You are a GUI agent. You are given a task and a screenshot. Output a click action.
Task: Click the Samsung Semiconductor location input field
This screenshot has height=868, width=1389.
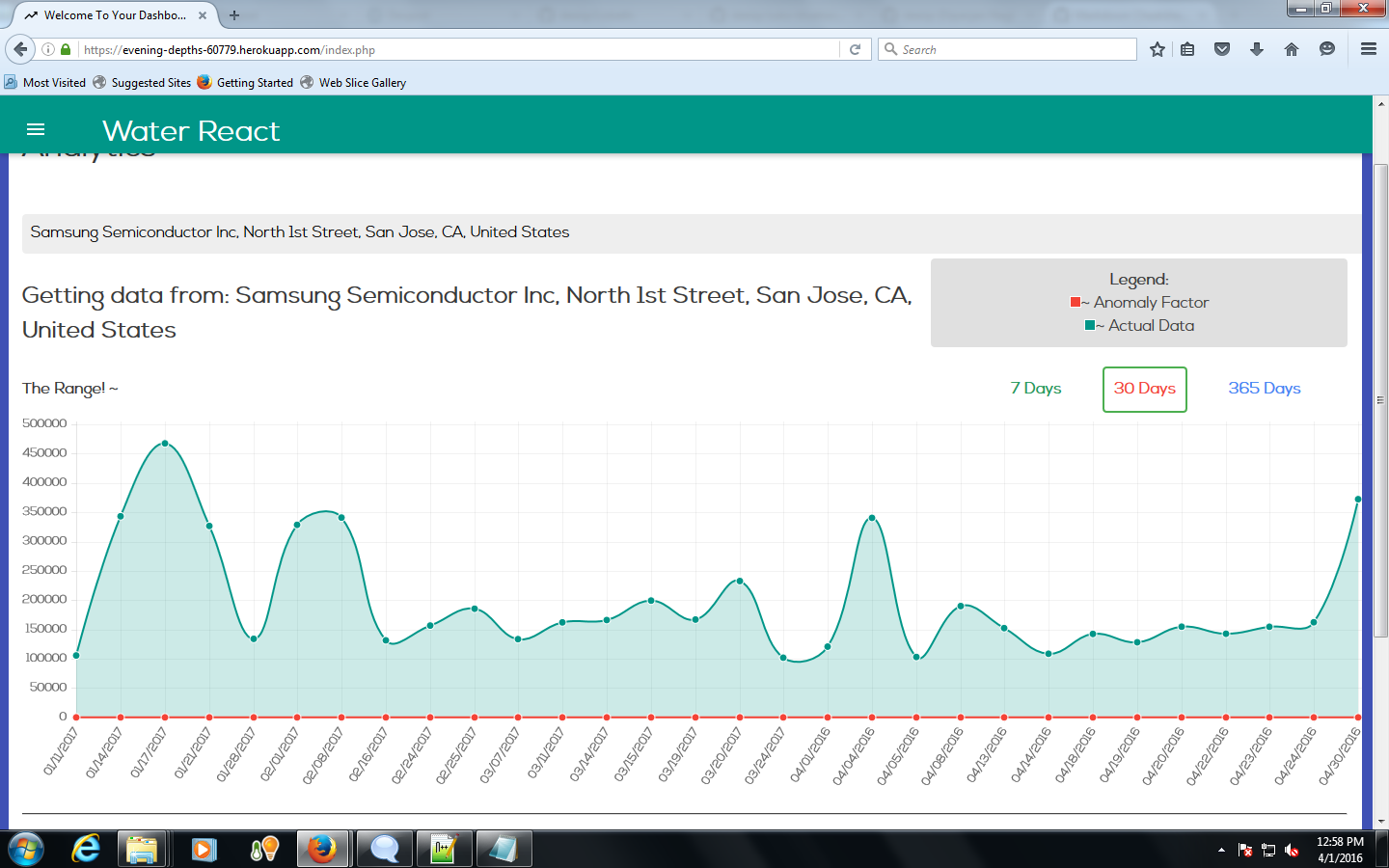tap(691, 232)
